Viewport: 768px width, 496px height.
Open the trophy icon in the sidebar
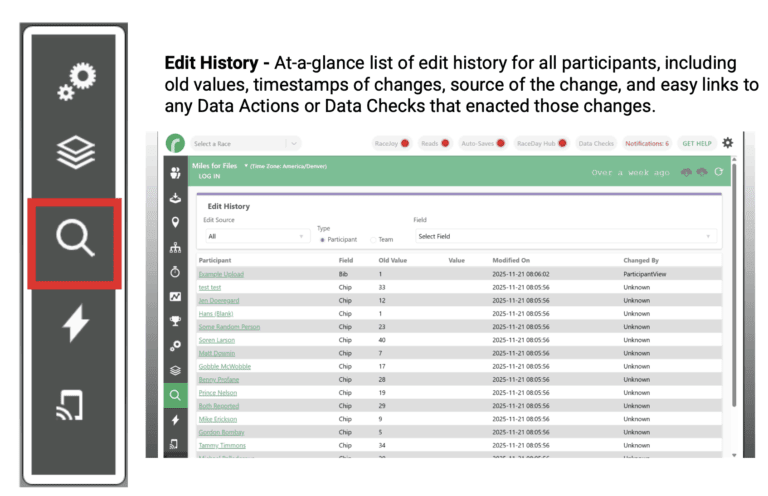coord(175,321)
